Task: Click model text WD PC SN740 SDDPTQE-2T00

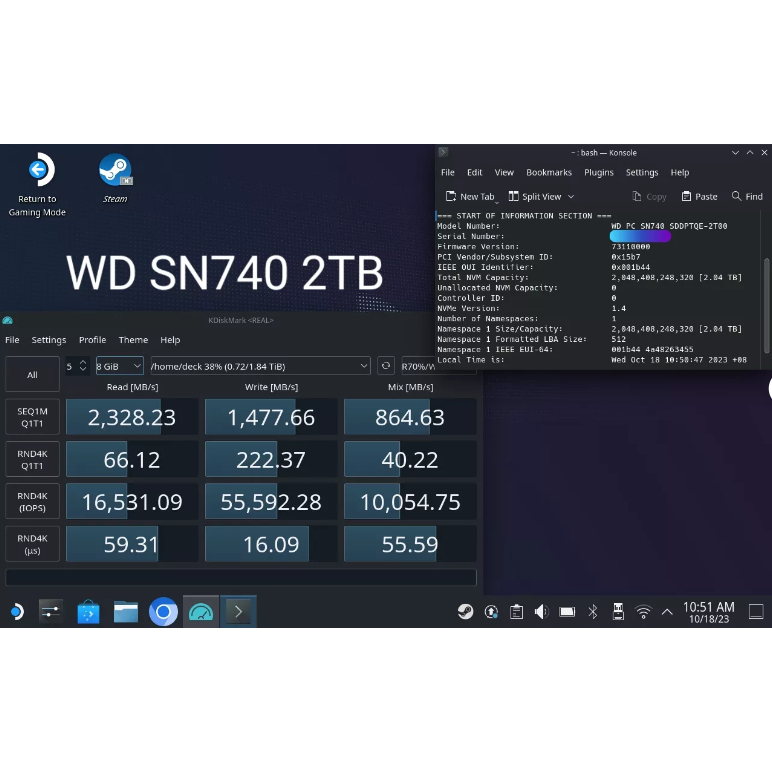Action: [x=669, y=226]
